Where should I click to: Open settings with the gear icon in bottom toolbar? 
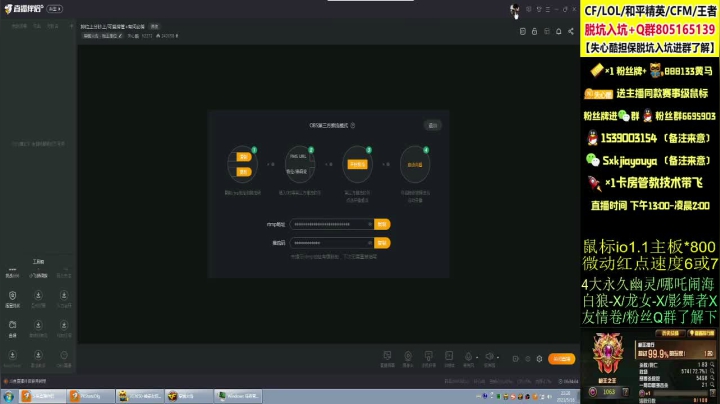tap(540, 359)
